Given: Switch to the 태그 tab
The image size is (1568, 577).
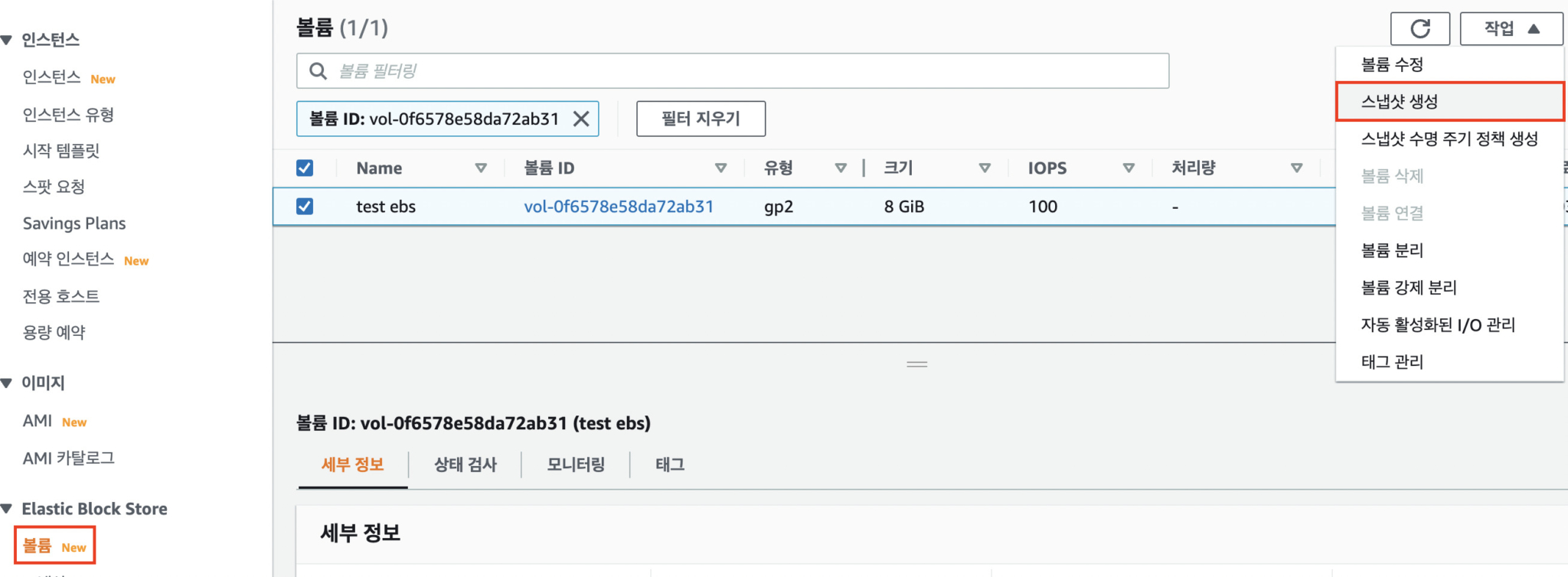Looking at the screenshot, I should point(668,465).
